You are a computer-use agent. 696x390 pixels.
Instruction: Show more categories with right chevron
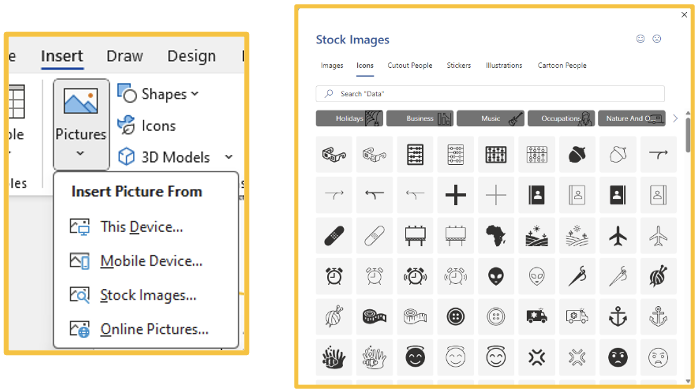pos(675,118)
